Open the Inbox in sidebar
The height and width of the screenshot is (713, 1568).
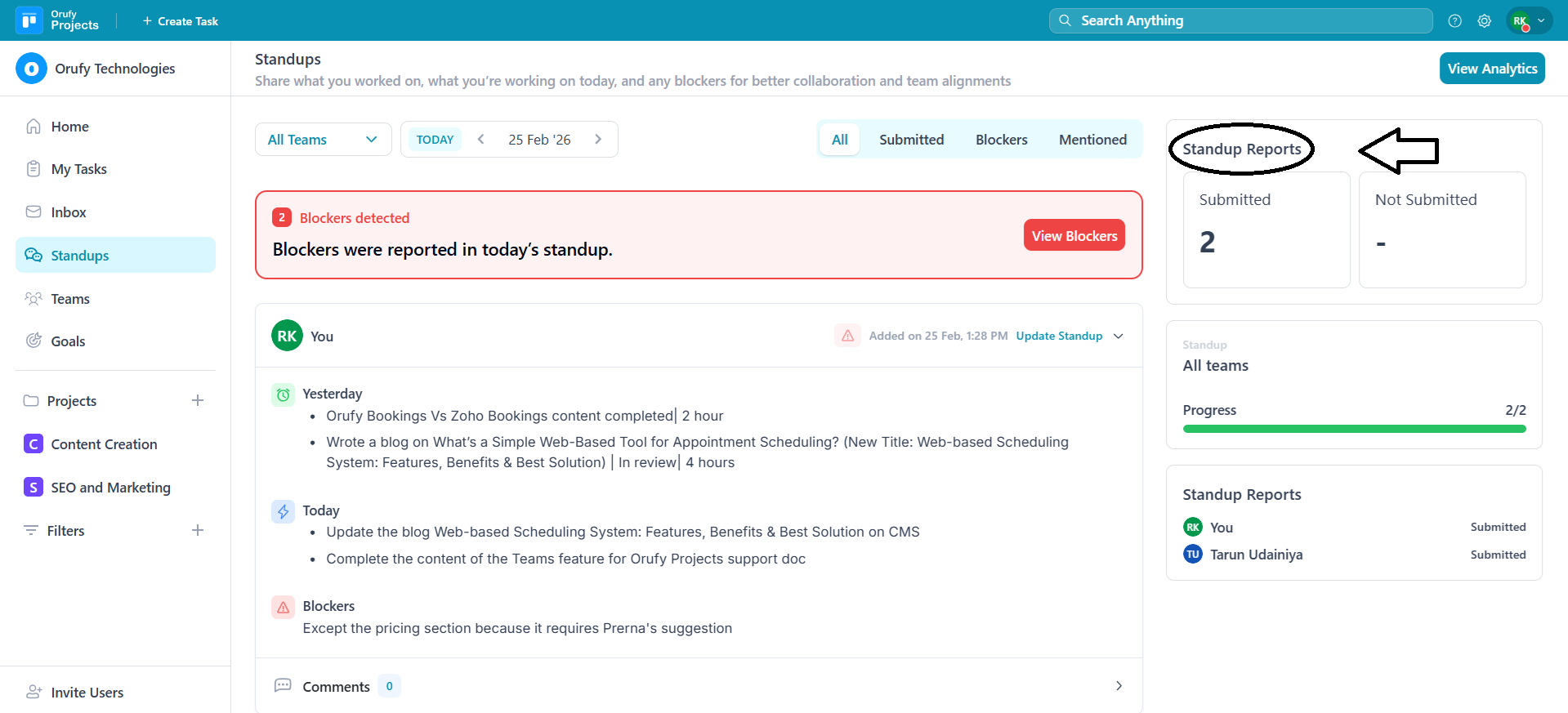click(x=68, y=212)
